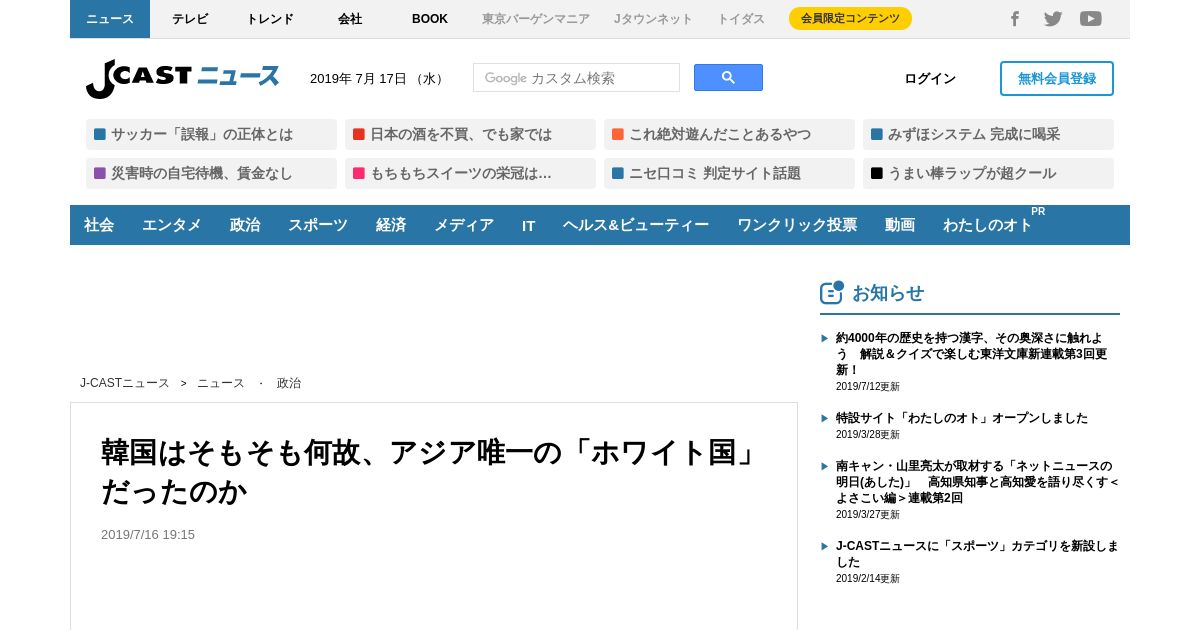Image resolution: width=1200 pixels, height=630 pixels.
Task: Open topic ニセ口コミ 判定サイト話題
Action: pyautogui.click(x=729, y=173)
